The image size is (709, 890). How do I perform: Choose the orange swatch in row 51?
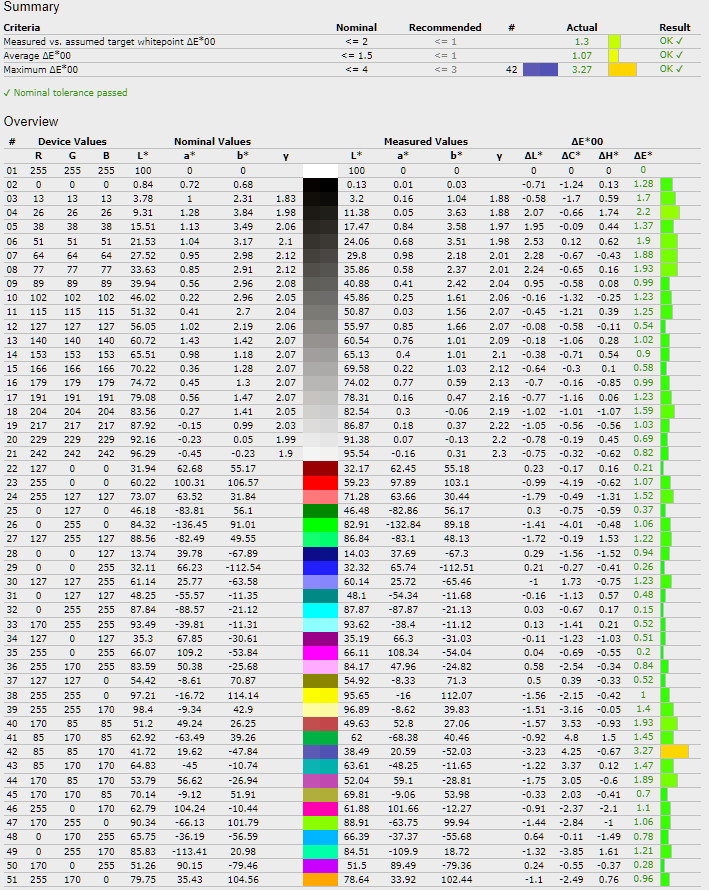click(320, 878)
